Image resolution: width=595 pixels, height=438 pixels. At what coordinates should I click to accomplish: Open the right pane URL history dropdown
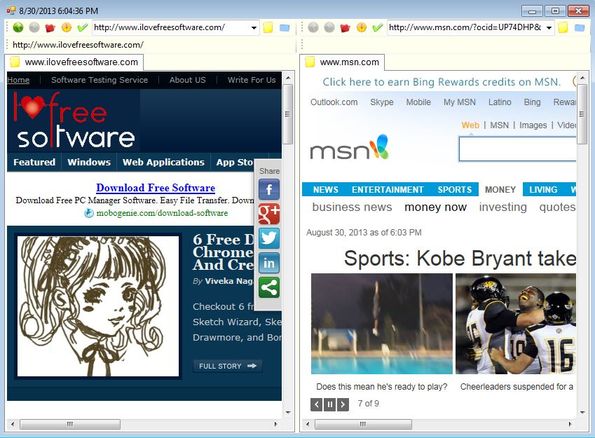click(x=549, y=28)
